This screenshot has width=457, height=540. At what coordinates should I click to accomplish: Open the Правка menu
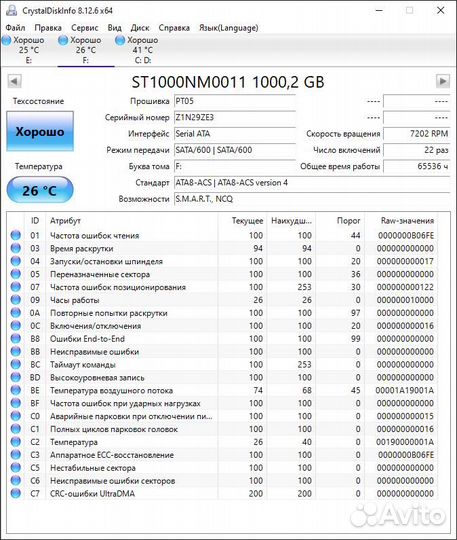[x=48, y=28]
